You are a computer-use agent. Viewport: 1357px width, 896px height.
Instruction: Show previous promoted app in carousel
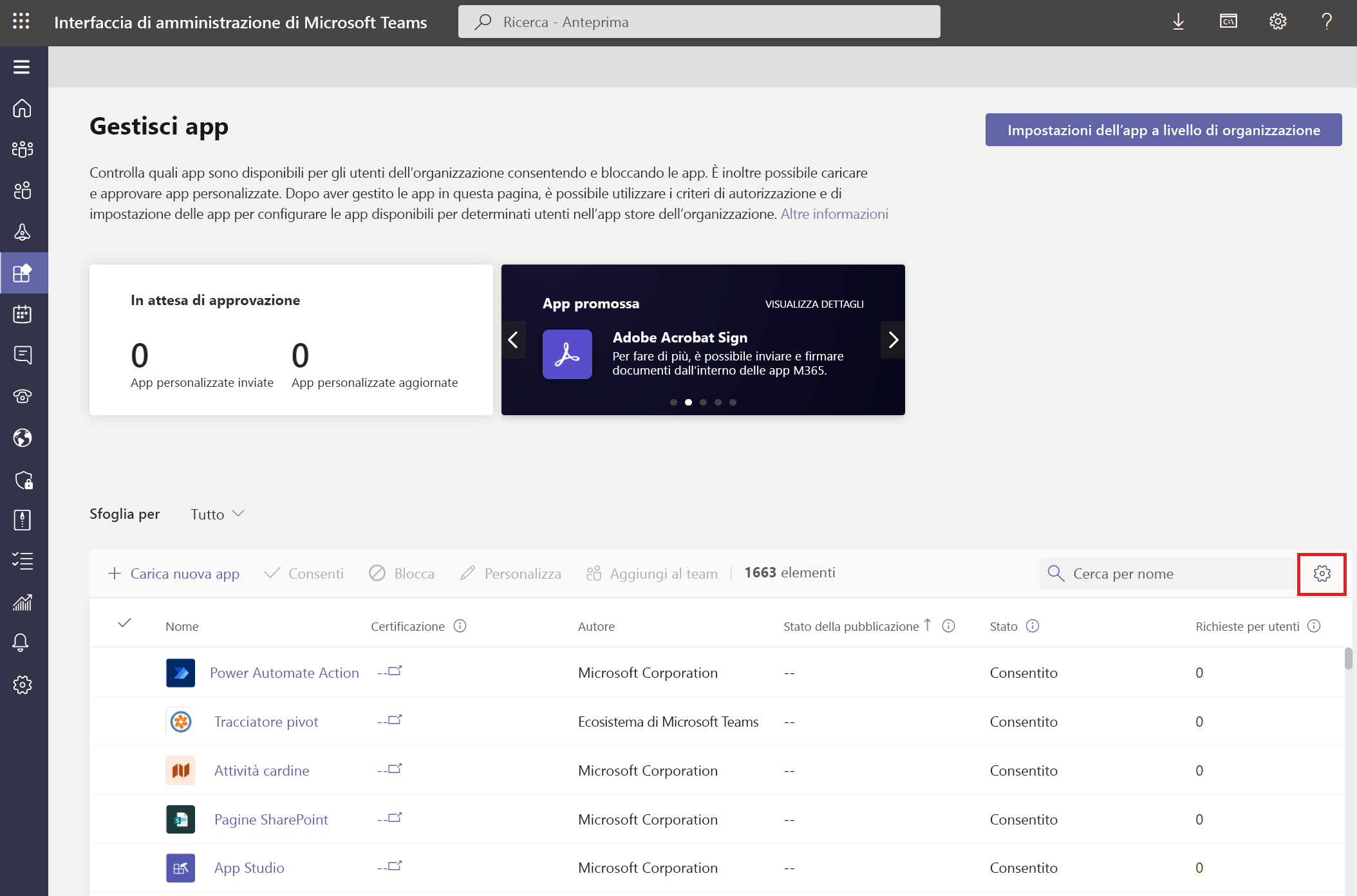(x=514, y=340)
